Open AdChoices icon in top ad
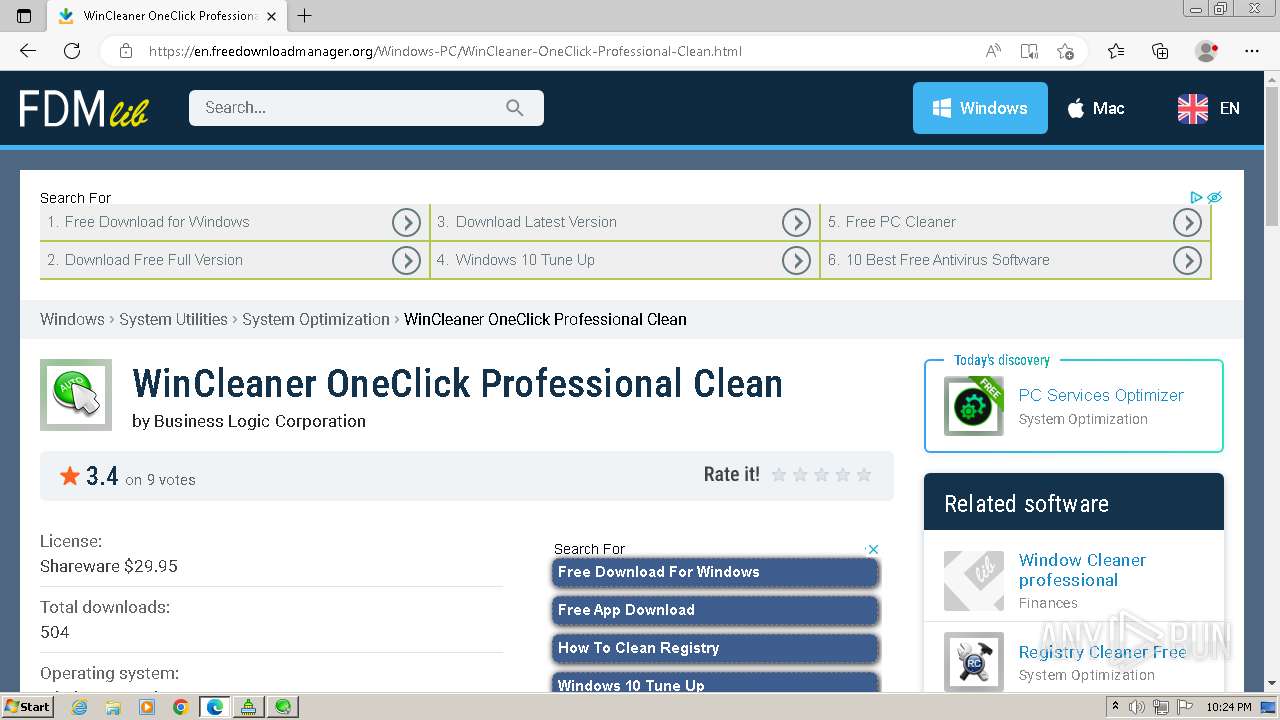The width and height of the screenshot is (1280, 720). (x=1196, y=197)
